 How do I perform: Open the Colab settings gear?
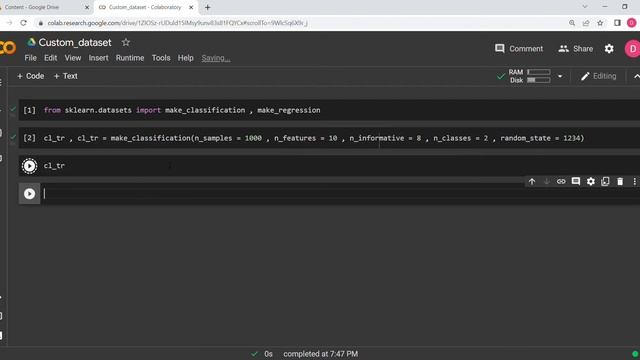609,49
